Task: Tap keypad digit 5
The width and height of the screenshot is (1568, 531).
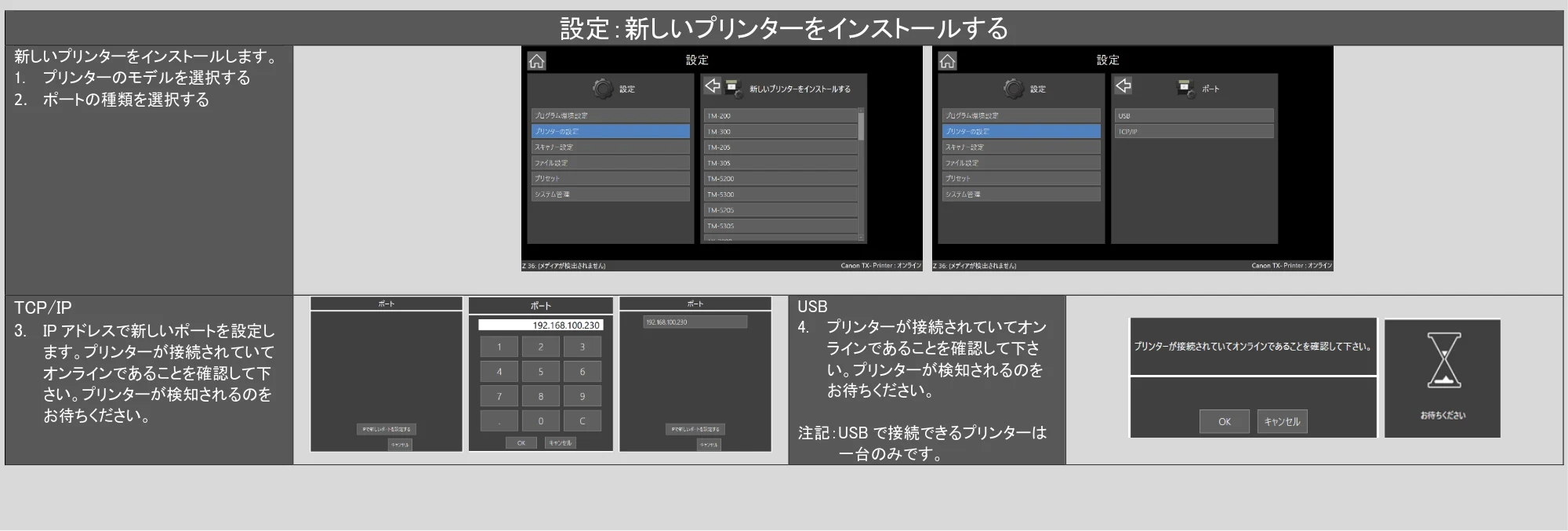Action: pyautogui.click(x=540, y=371)
